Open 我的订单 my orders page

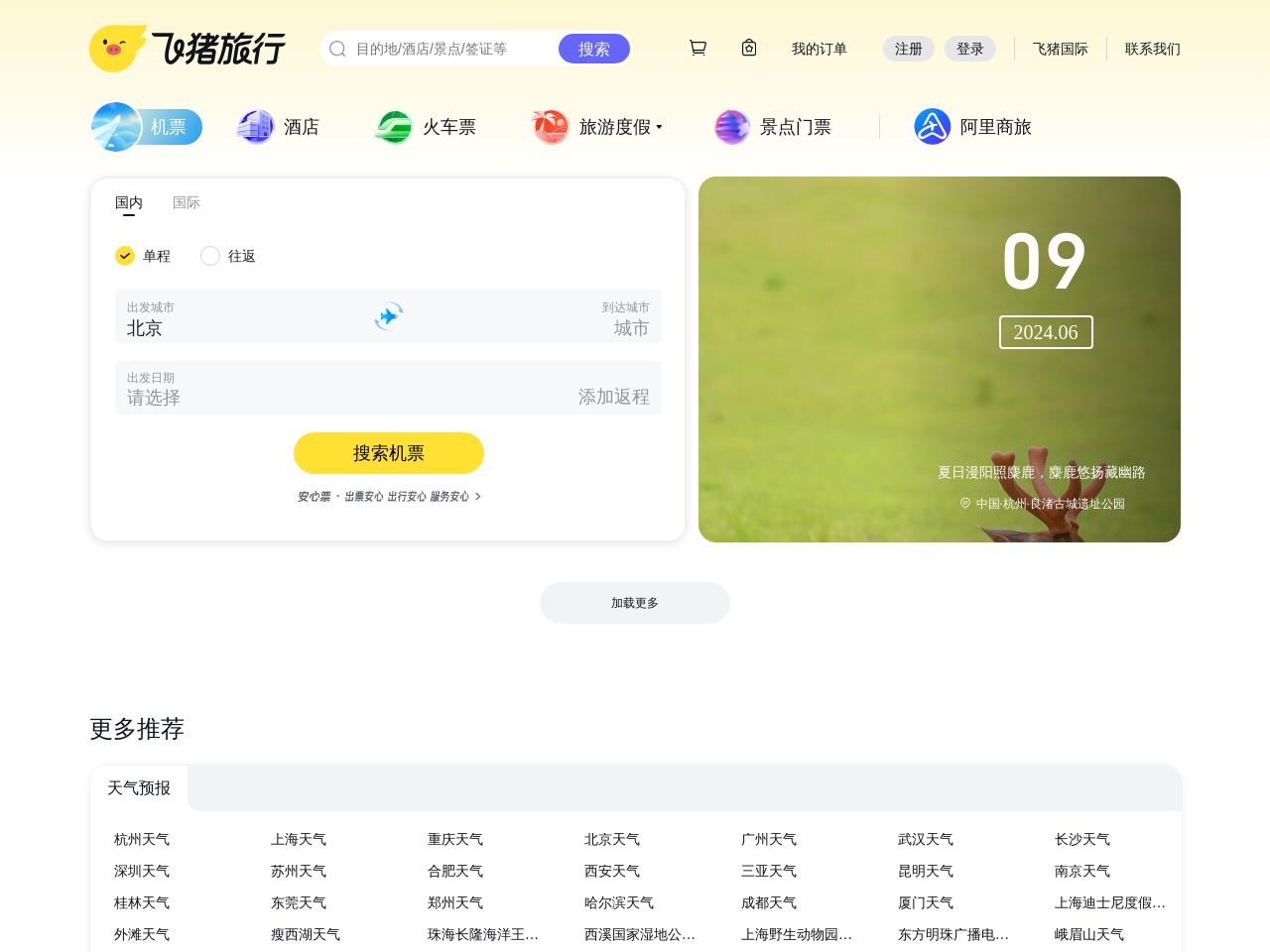819,49
